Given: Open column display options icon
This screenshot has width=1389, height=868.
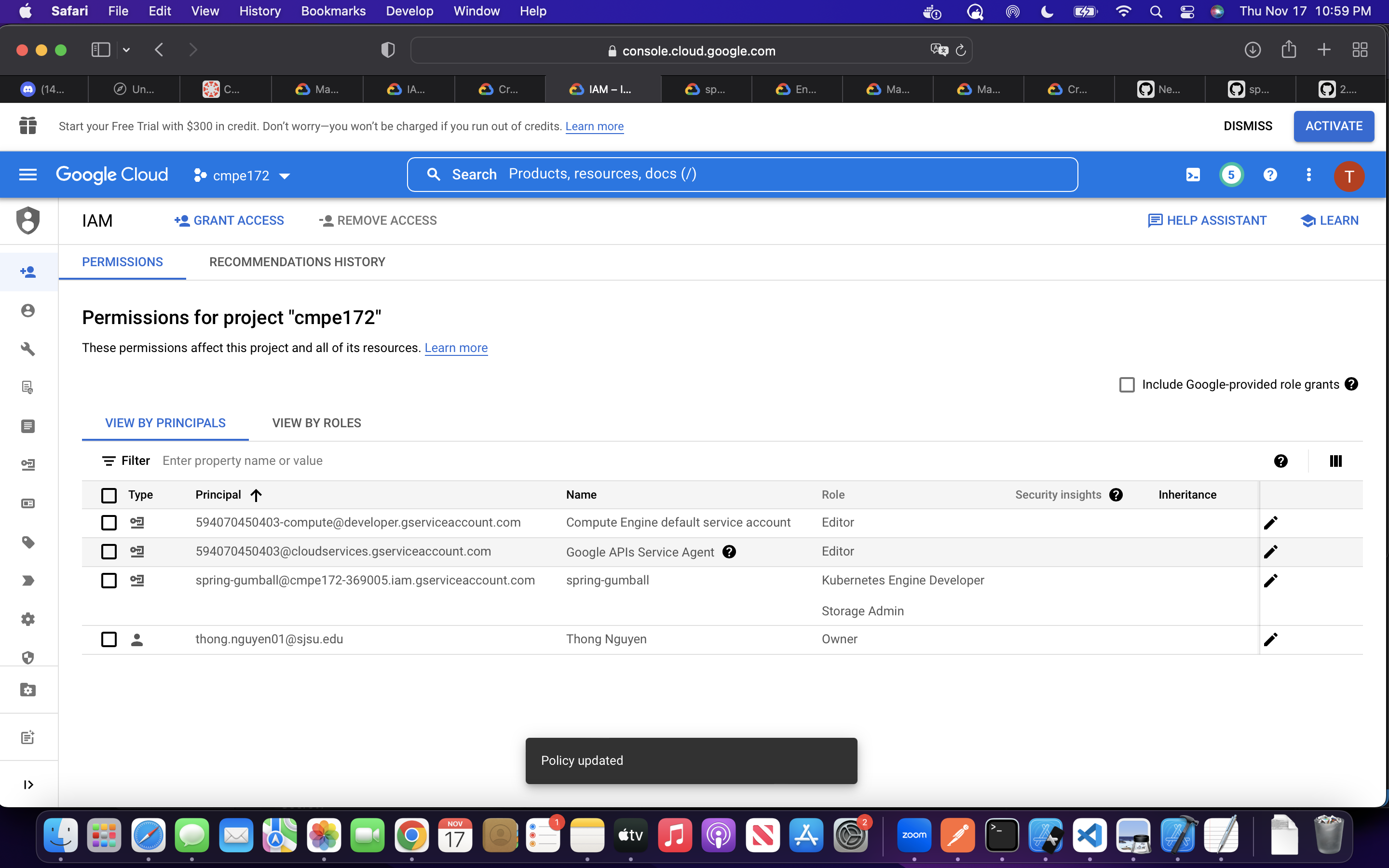Looking at the screenshot, I should point(1335,461).
